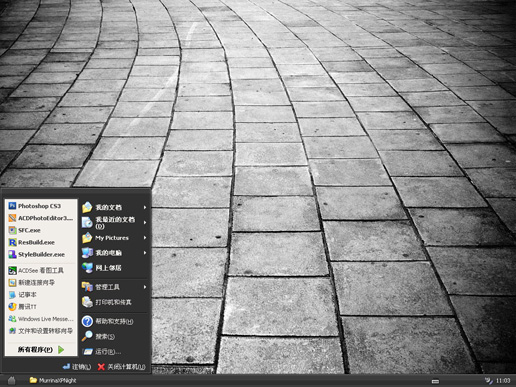Click the 注销 log off button
This screenshot has height=387, width=516.
click(77, 367)
